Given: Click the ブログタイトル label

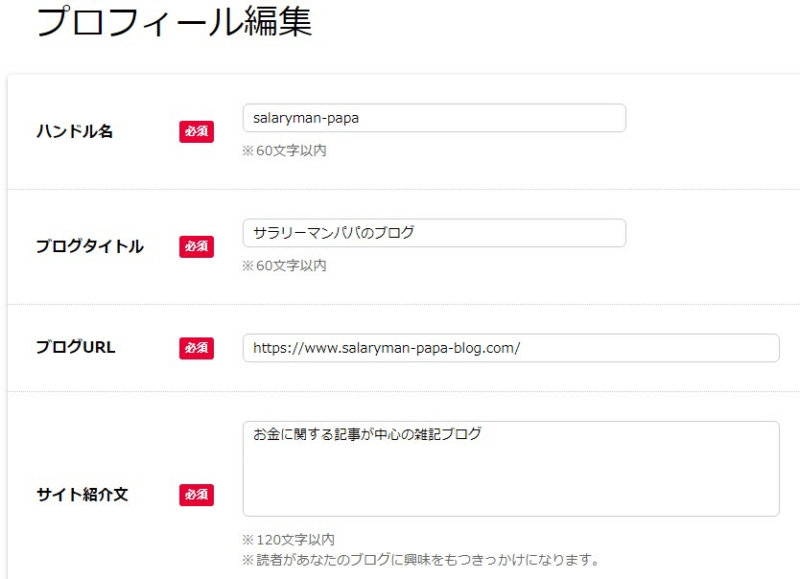Looking at the screenshot, I should (90, 246).
